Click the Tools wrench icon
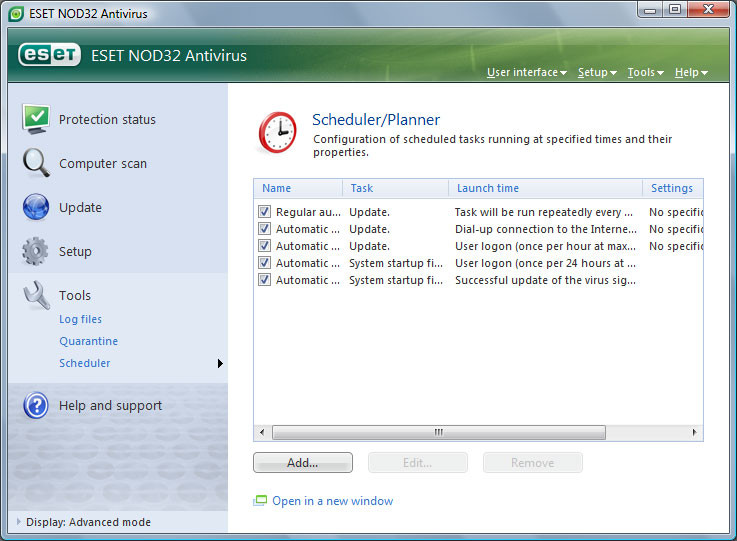The height and width of the screenshot is (541, 737). pyautogui.click(x=36, y=295)
